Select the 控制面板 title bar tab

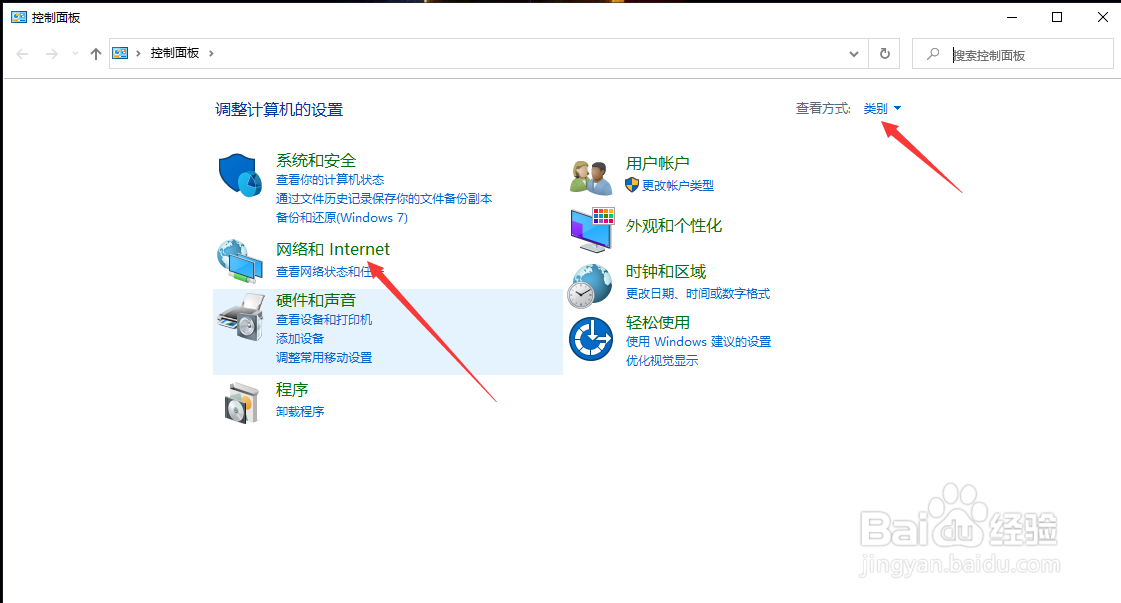click(44, 16)
